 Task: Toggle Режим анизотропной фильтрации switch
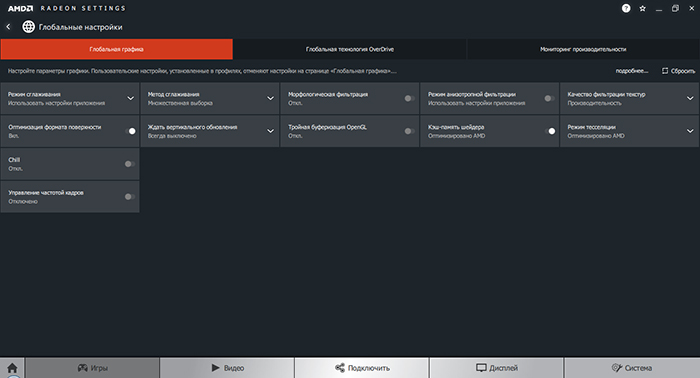click(x=549, y=98)
